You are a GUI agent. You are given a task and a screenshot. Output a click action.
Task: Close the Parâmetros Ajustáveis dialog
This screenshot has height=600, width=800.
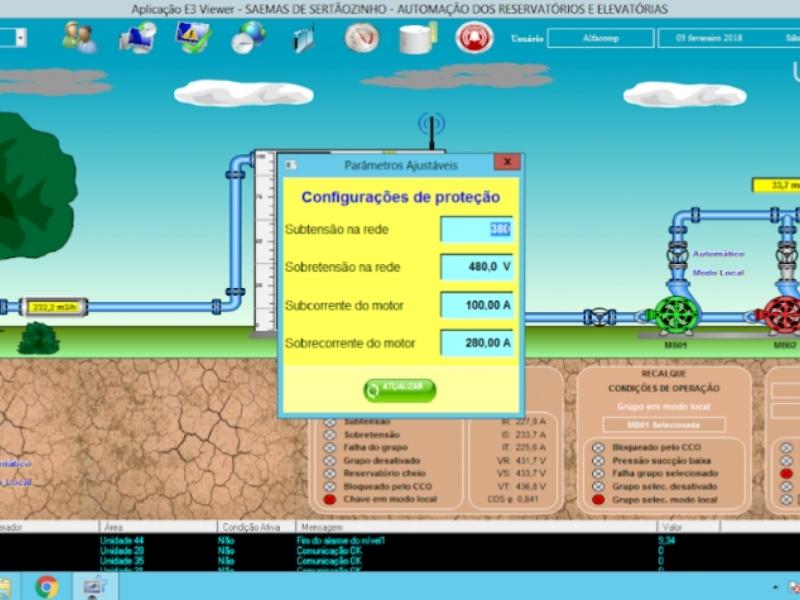coord(507,162)
